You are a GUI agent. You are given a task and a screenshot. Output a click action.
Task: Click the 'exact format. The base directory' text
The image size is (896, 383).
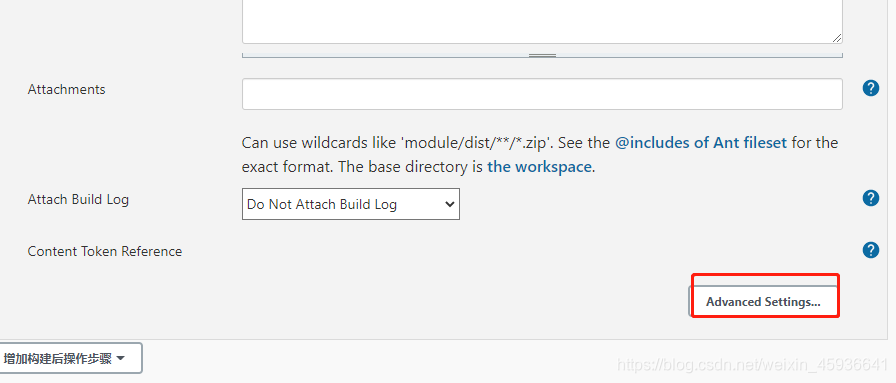pos(363,167)
